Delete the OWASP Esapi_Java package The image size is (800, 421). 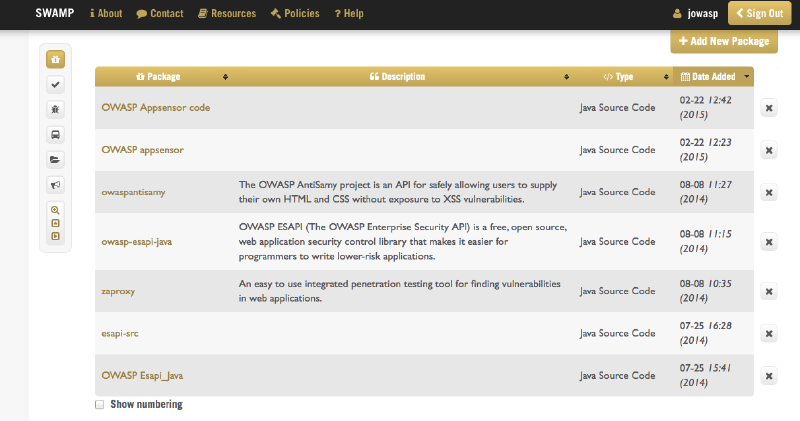tap(769, 376)
